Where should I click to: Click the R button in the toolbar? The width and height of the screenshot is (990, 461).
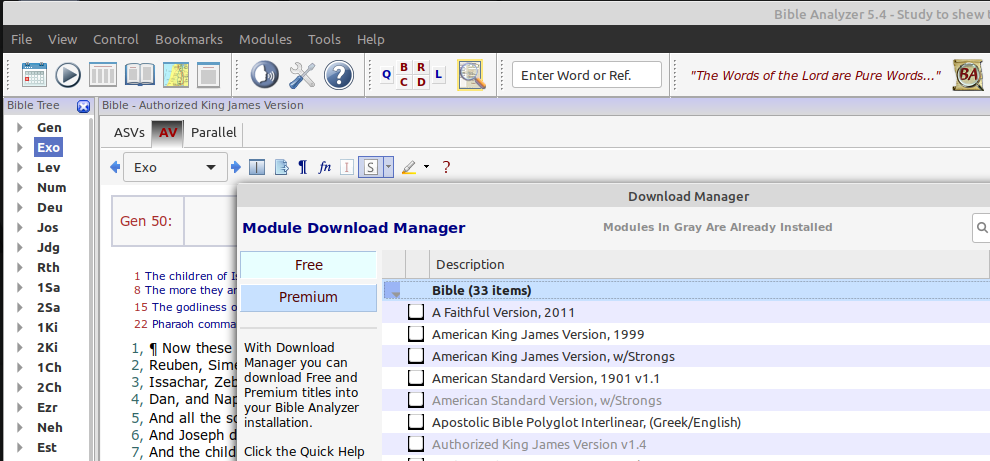(x=421, y=67)
